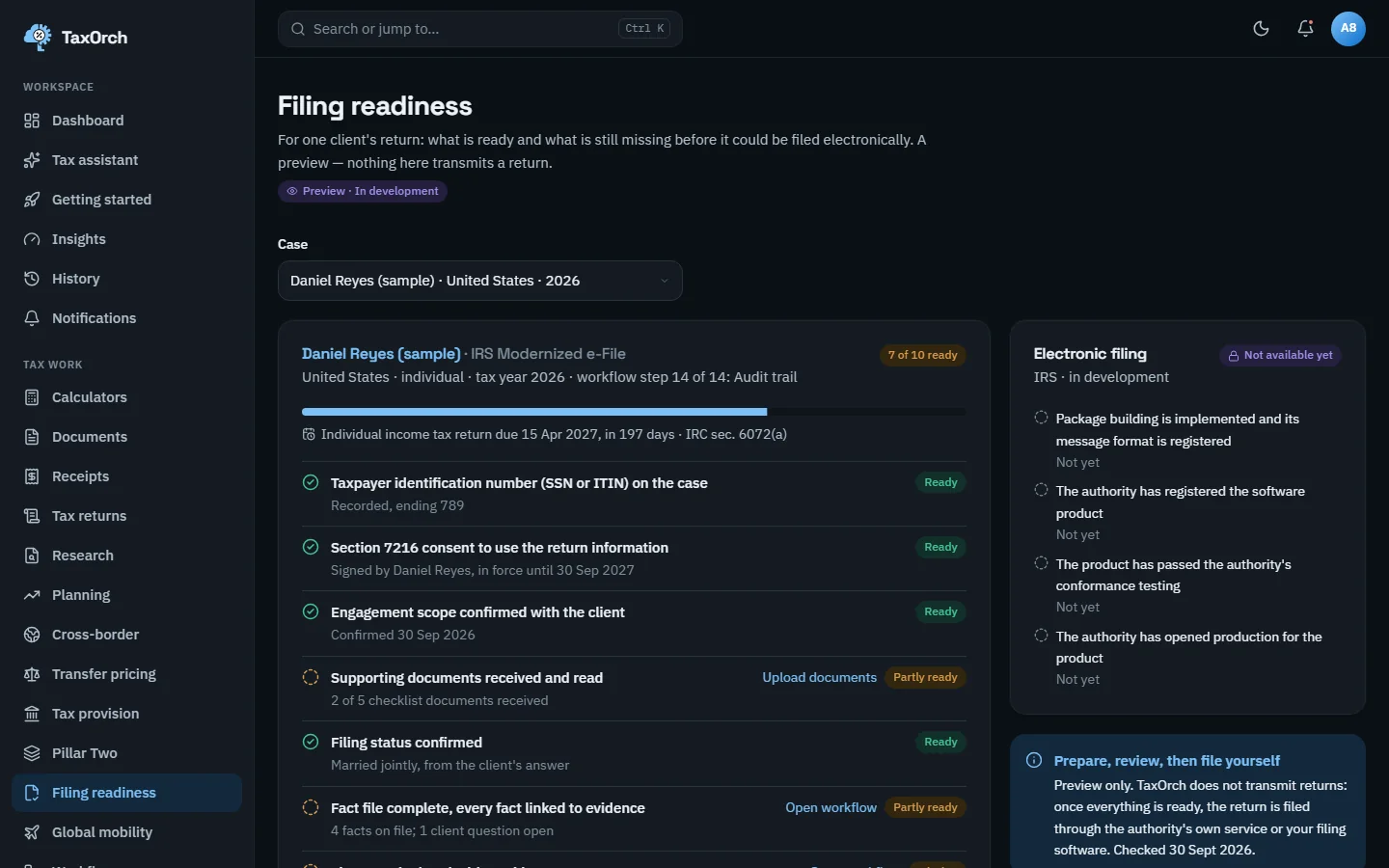Click the Global mobility plane icon
This screenshot has width=1389, height=868.
32,832
